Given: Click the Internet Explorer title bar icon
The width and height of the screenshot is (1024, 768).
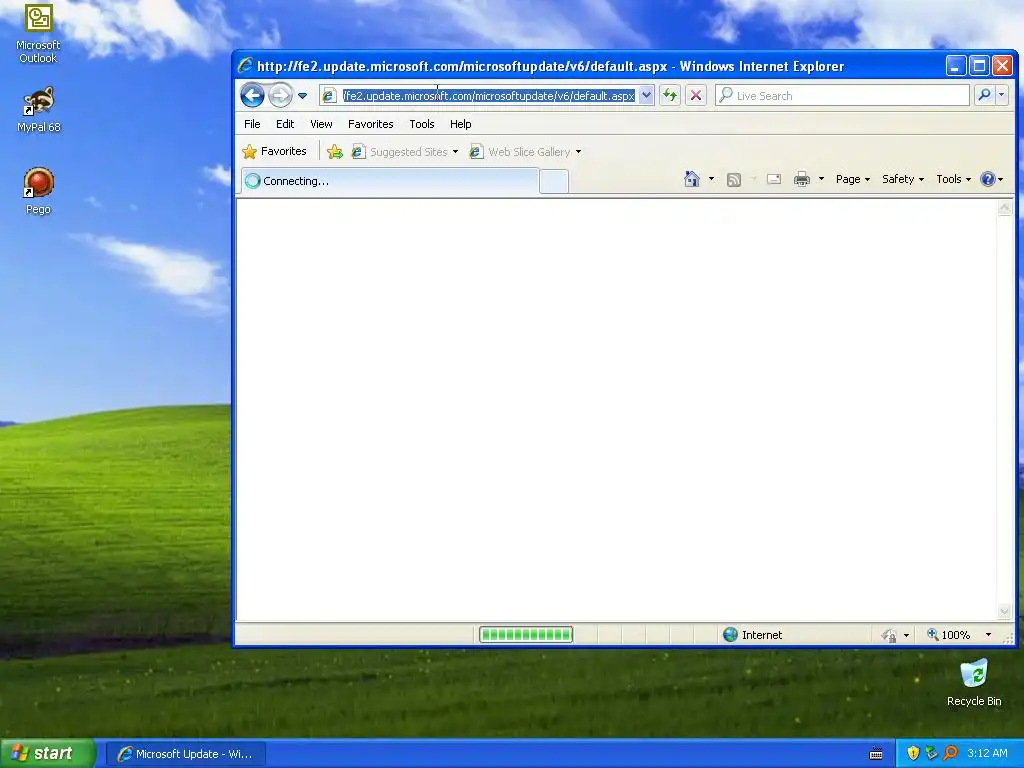Looking at the screenshot, I should click(246, 66).
